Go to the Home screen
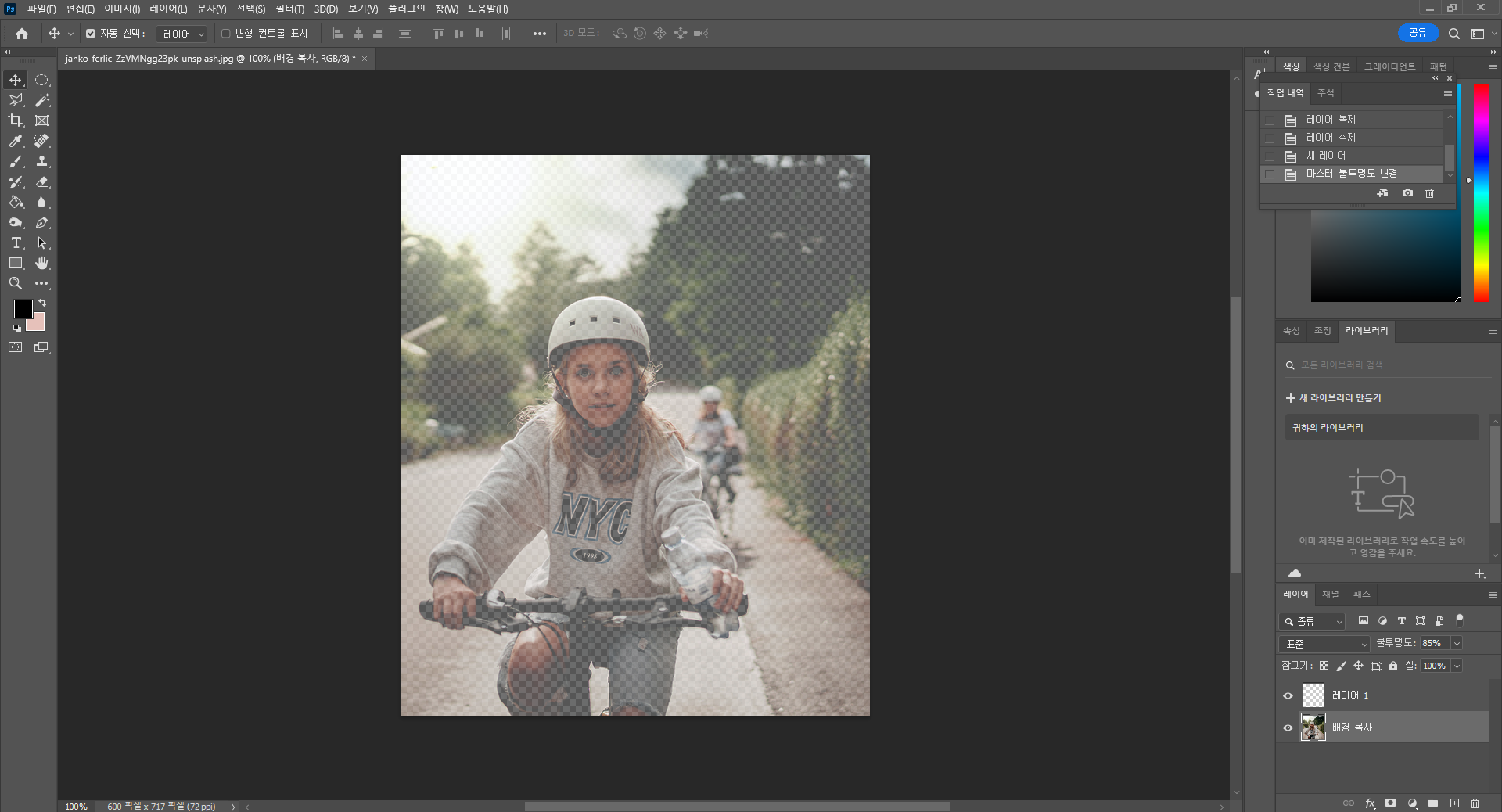 click(x=22, y=34)
